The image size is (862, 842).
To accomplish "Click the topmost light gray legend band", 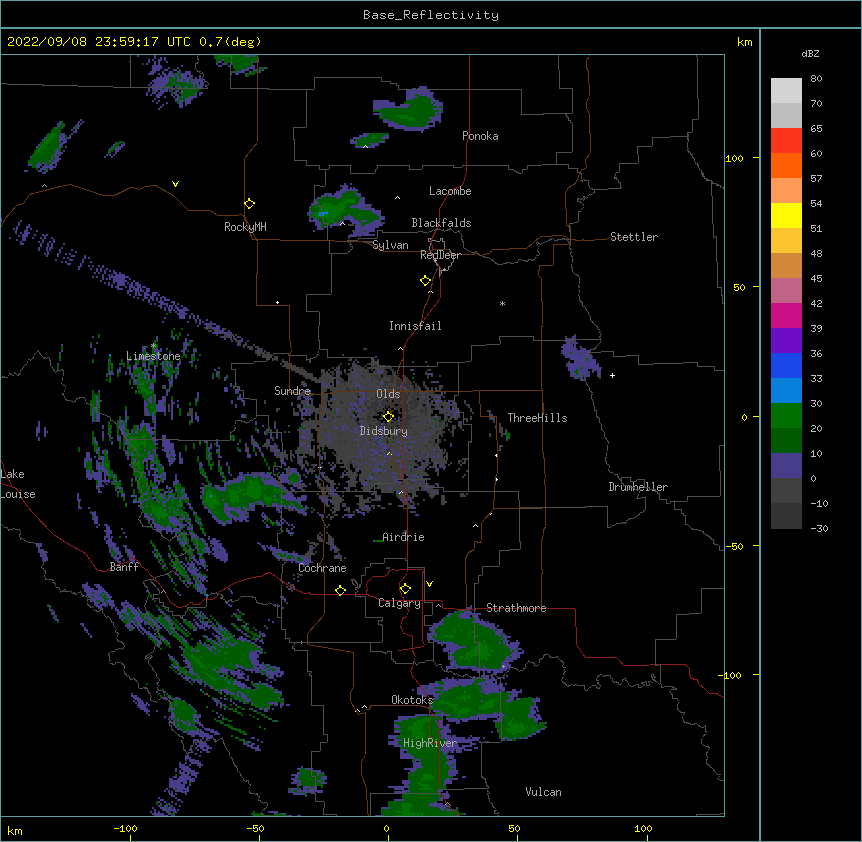I will (x=786, y=91).
